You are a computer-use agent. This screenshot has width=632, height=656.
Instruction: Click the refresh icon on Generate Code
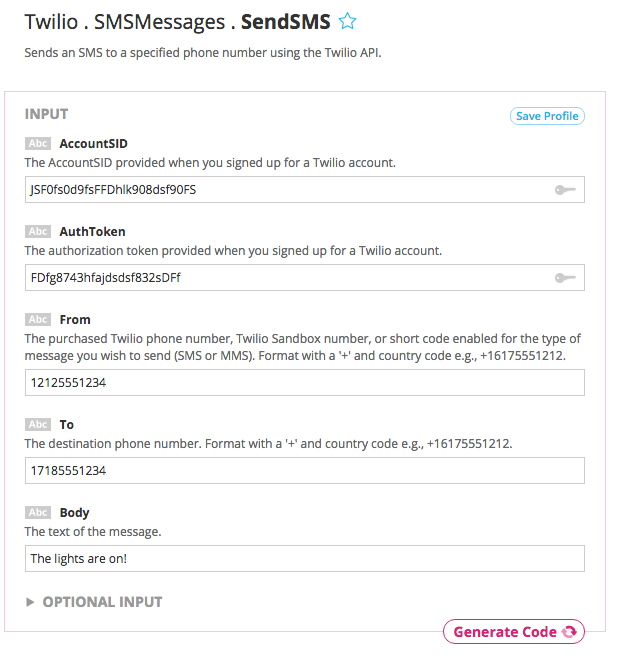pos(569,632)
